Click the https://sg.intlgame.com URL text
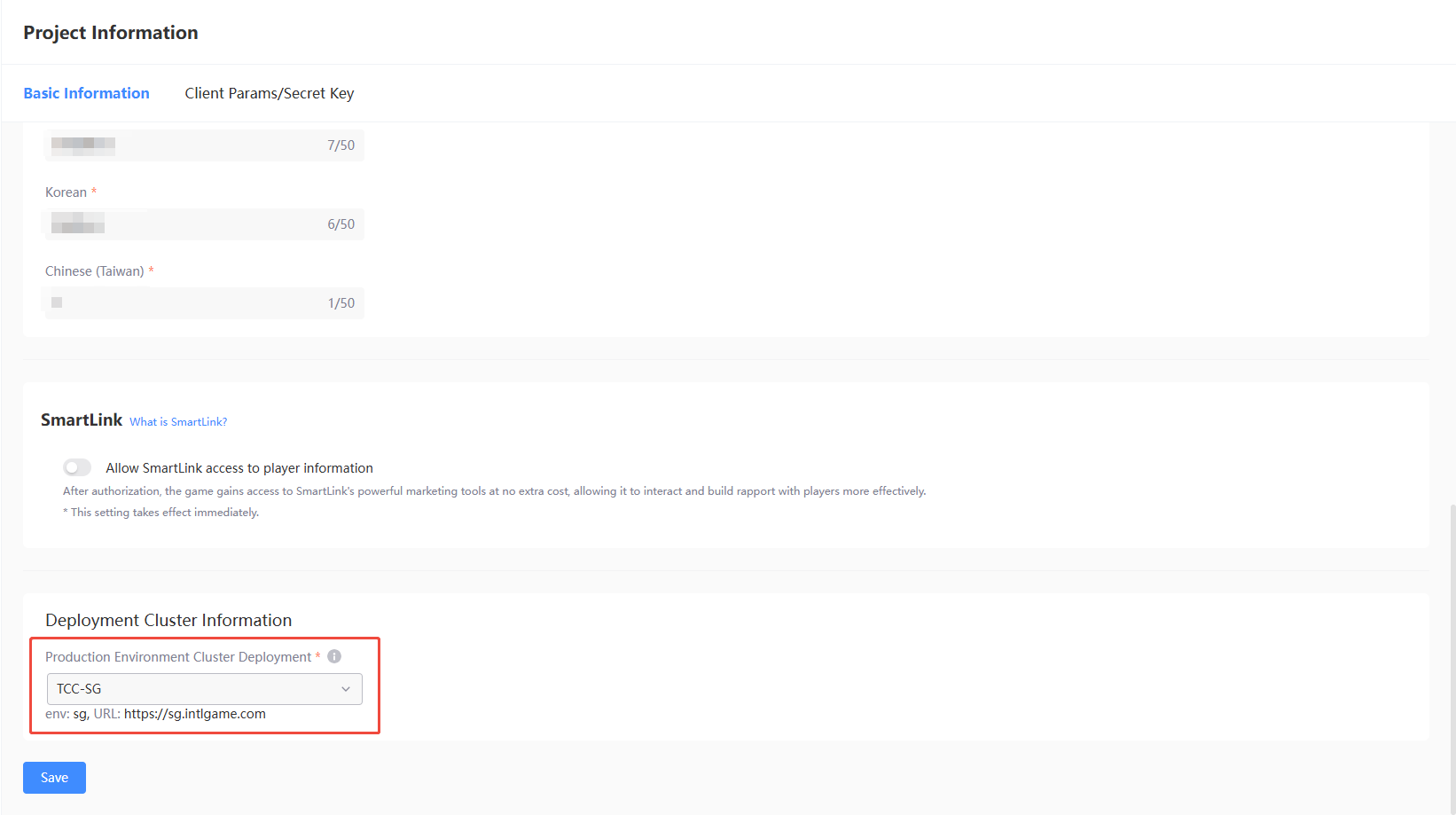The image size is (1456, 815). click(x=195, y=714)
